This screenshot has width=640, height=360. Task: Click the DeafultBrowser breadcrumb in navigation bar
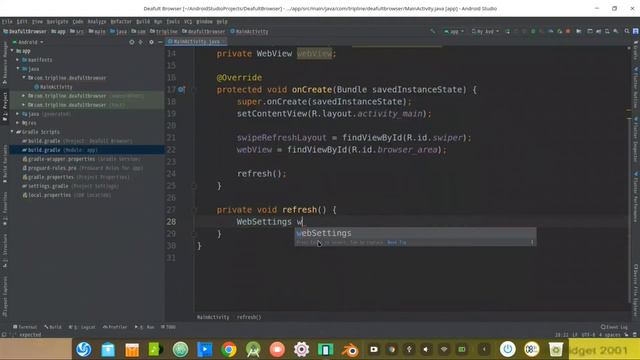coord(24,31)
